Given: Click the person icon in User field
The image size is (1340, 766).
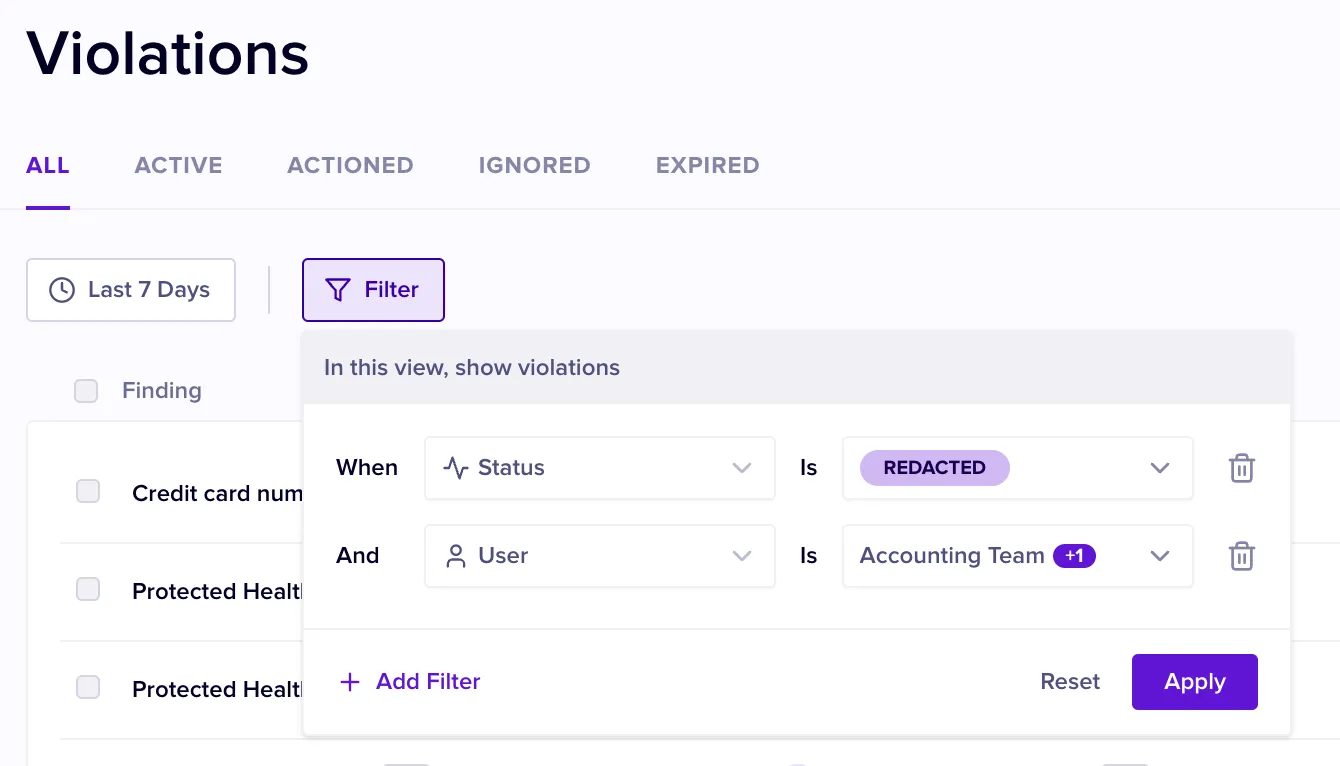Looking at the screenshot, I should click(456, 556).
